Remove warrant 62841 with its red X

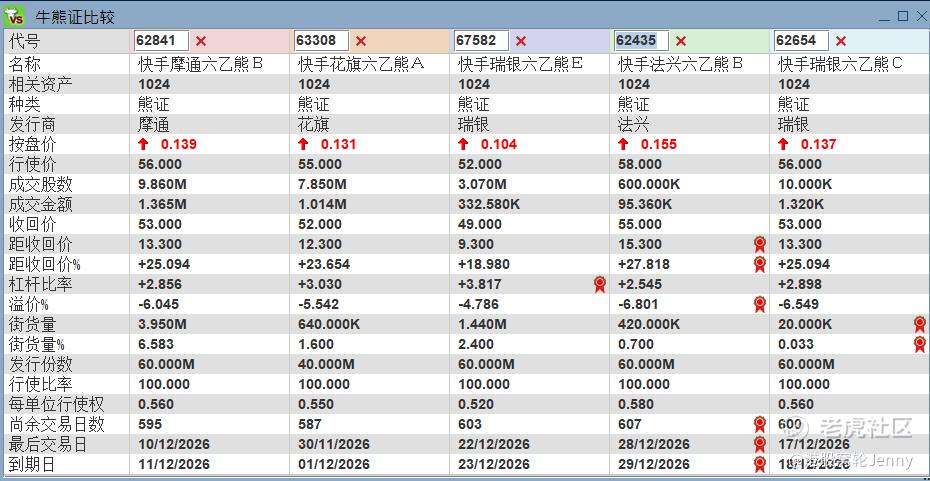201,41
